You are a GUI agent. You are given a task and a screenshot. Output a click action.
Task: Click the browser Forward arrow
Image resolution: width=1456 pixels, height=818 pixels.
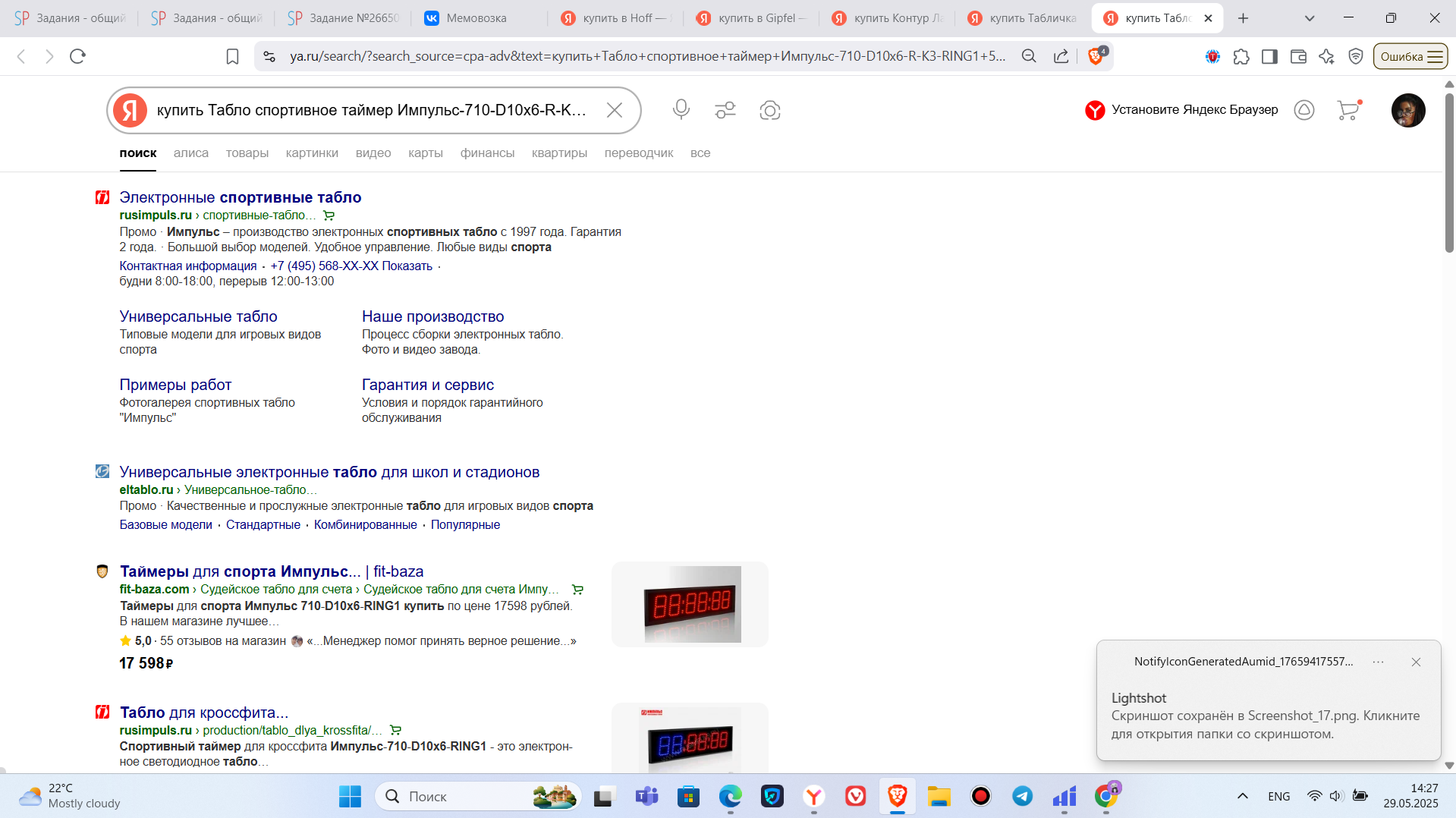(x=49, y=56)
